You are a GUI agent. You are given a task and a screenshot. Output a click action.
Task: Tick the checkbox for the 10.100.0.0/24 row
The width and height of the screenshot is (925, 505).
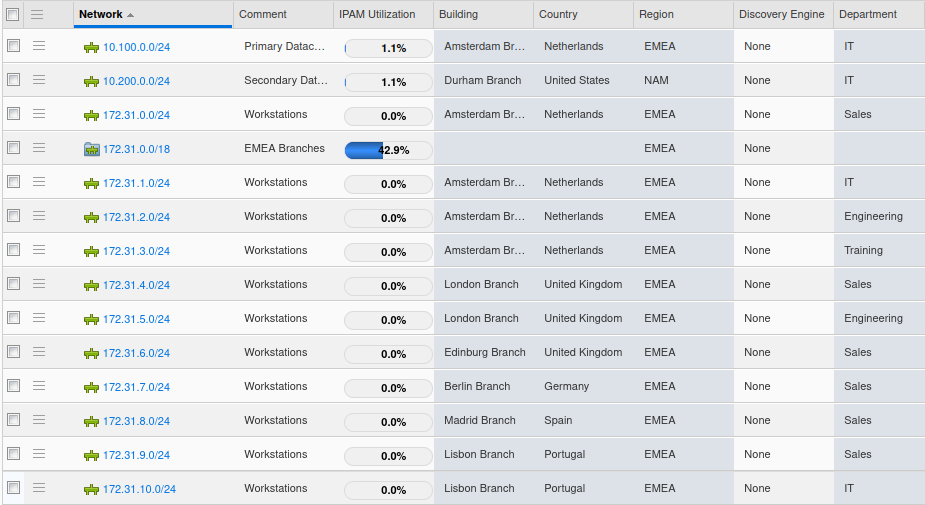pyautogui.click(x=13, y=46)
